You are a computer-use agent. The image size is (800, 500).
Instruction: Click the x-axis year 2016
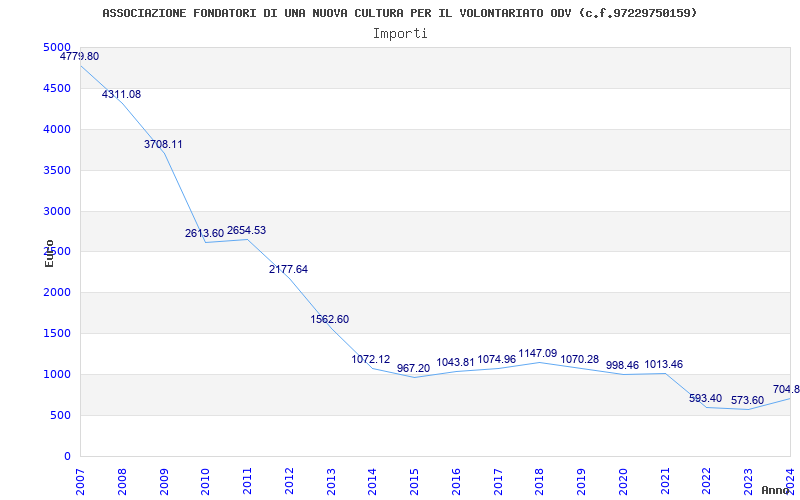click(x=456, y=482)
